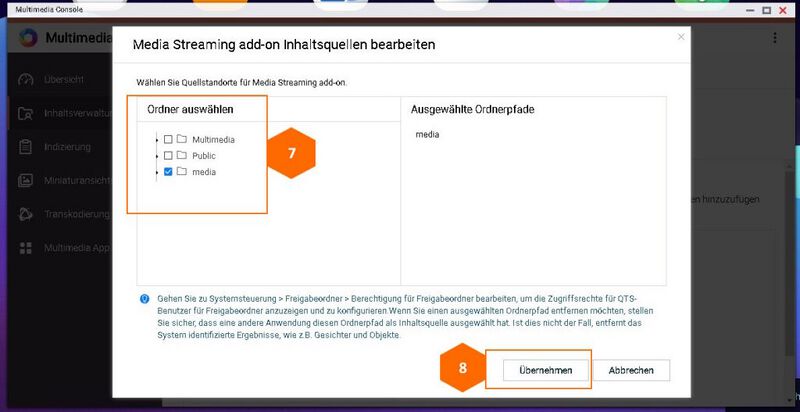Screen dimensions: 800x412
Task: Click the Multimedia Console logo icon
Action: pos(28,38)
